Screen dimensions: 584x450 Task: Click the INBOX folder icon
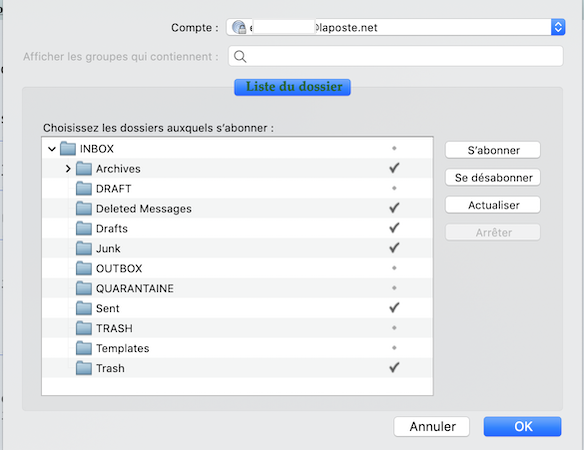[68, 149]
